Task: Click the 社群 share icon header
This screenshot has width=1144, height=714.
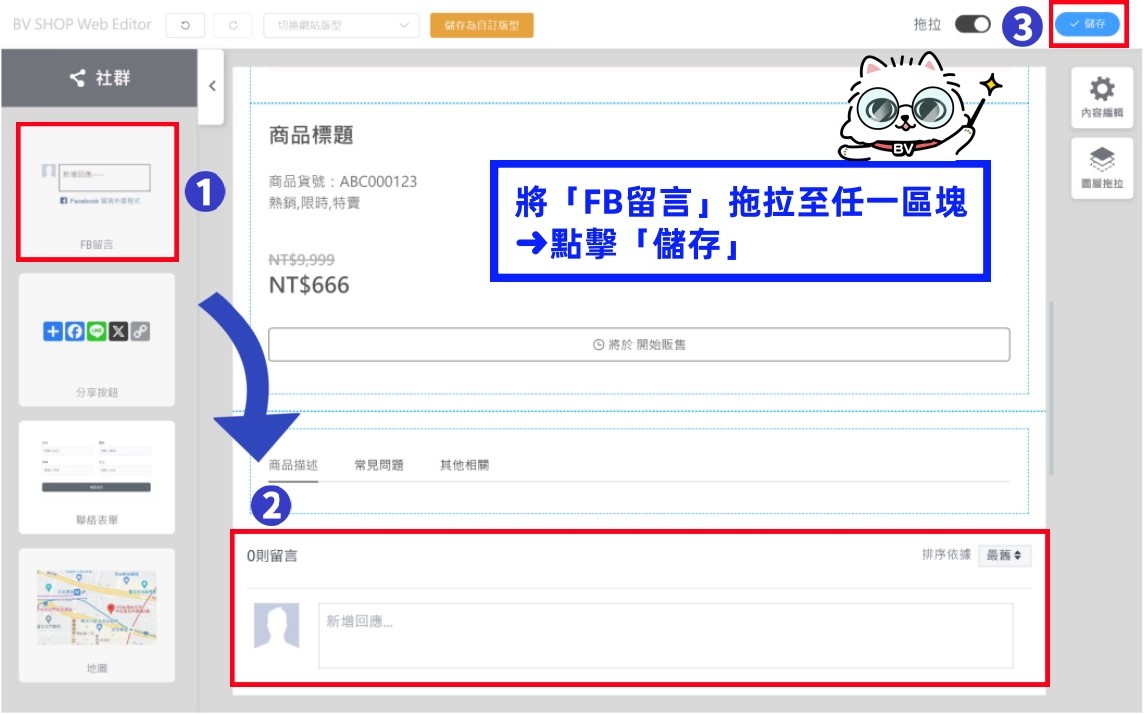Action: pos(99,77)
